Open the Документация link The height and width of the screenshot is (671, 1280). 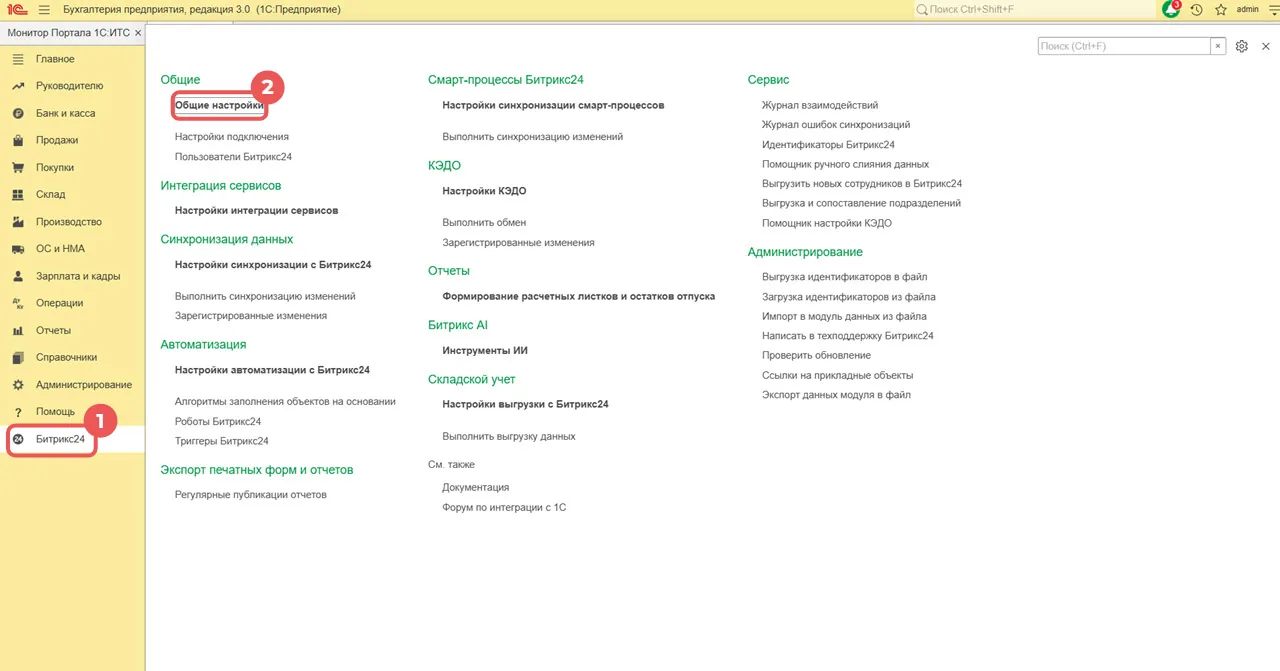tap(476, 487)
